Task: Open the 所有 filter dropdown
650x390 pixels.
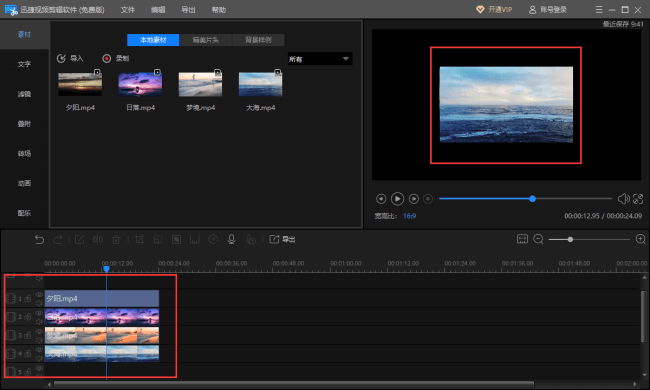Action: [x=320, y=59]
